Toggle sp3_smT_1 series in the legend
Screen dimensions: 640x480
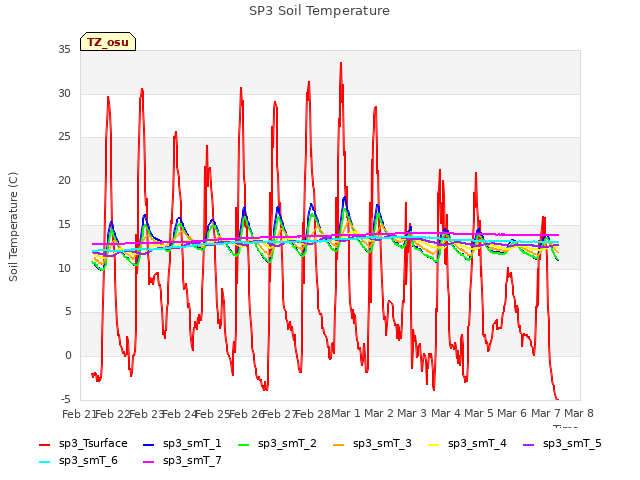point(182,444)
